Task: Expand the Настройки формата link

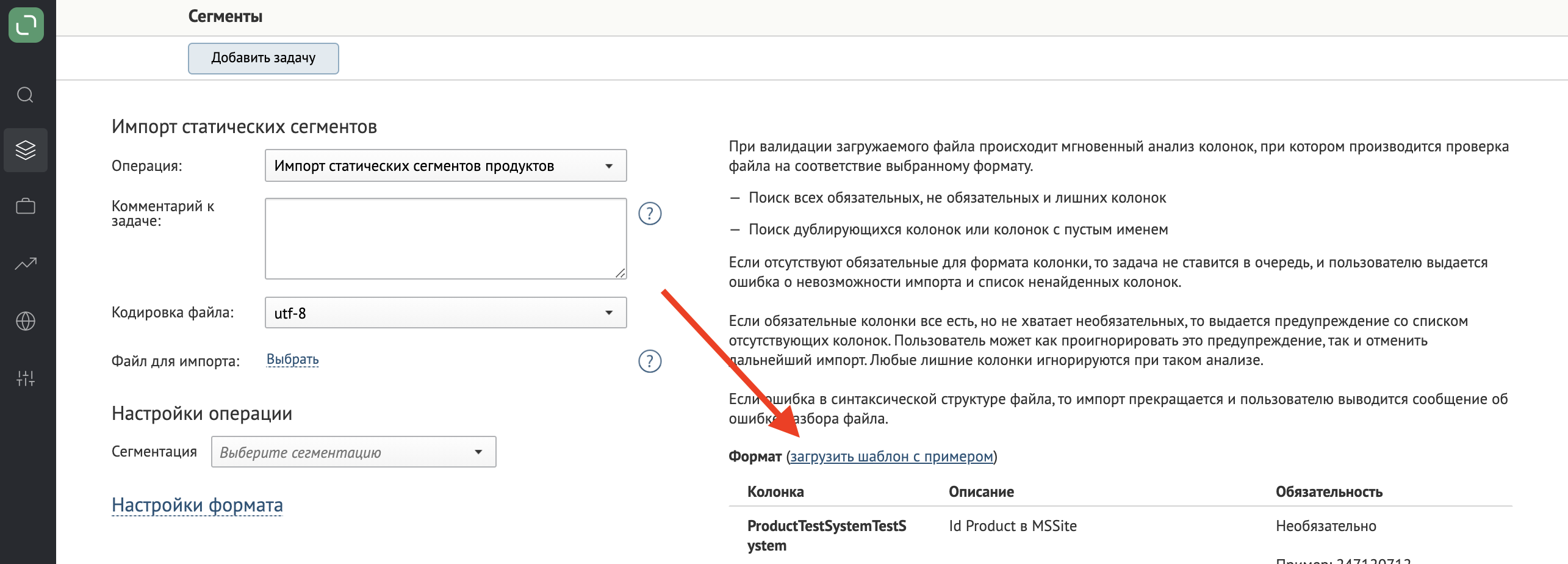Action: 197,505
